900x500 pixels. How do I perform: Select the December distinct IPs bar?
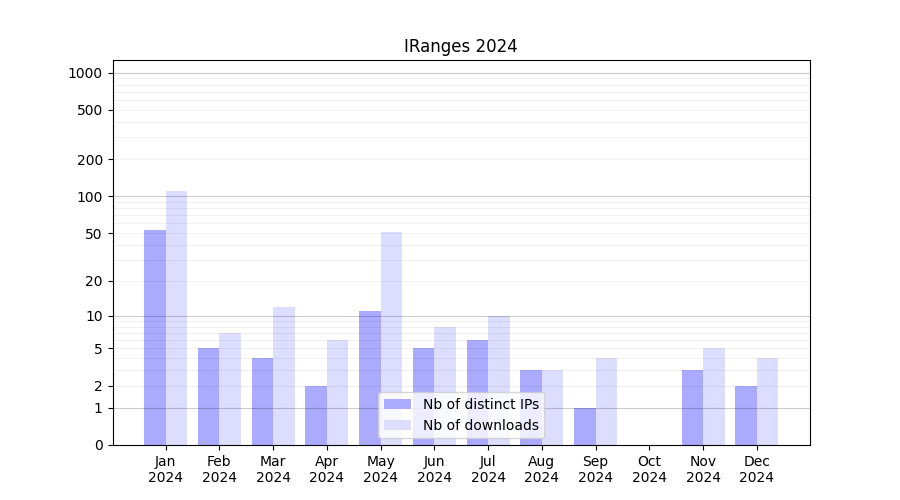point(746,415)
